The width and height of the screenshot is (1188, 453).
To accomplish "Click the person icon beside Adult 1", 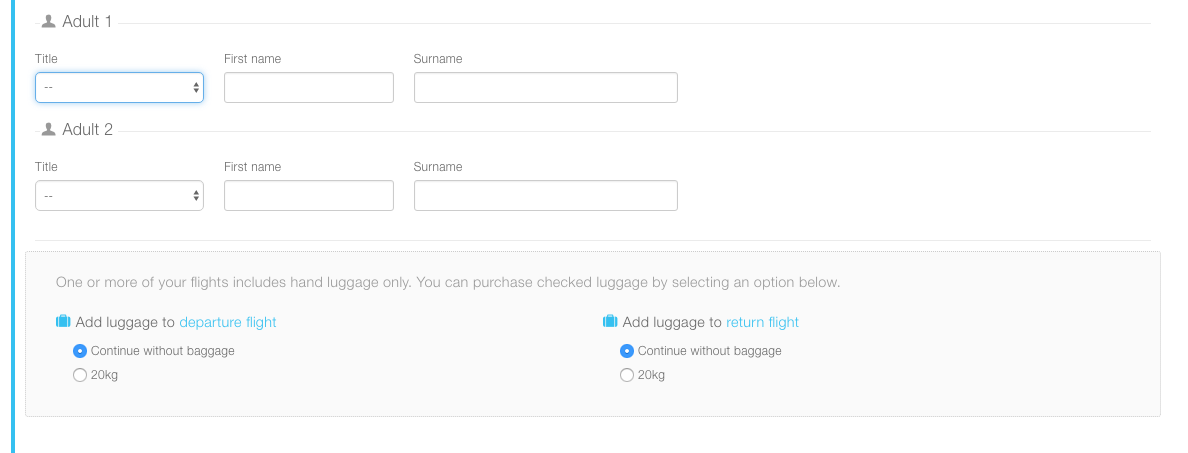I will tap(48, 21).
